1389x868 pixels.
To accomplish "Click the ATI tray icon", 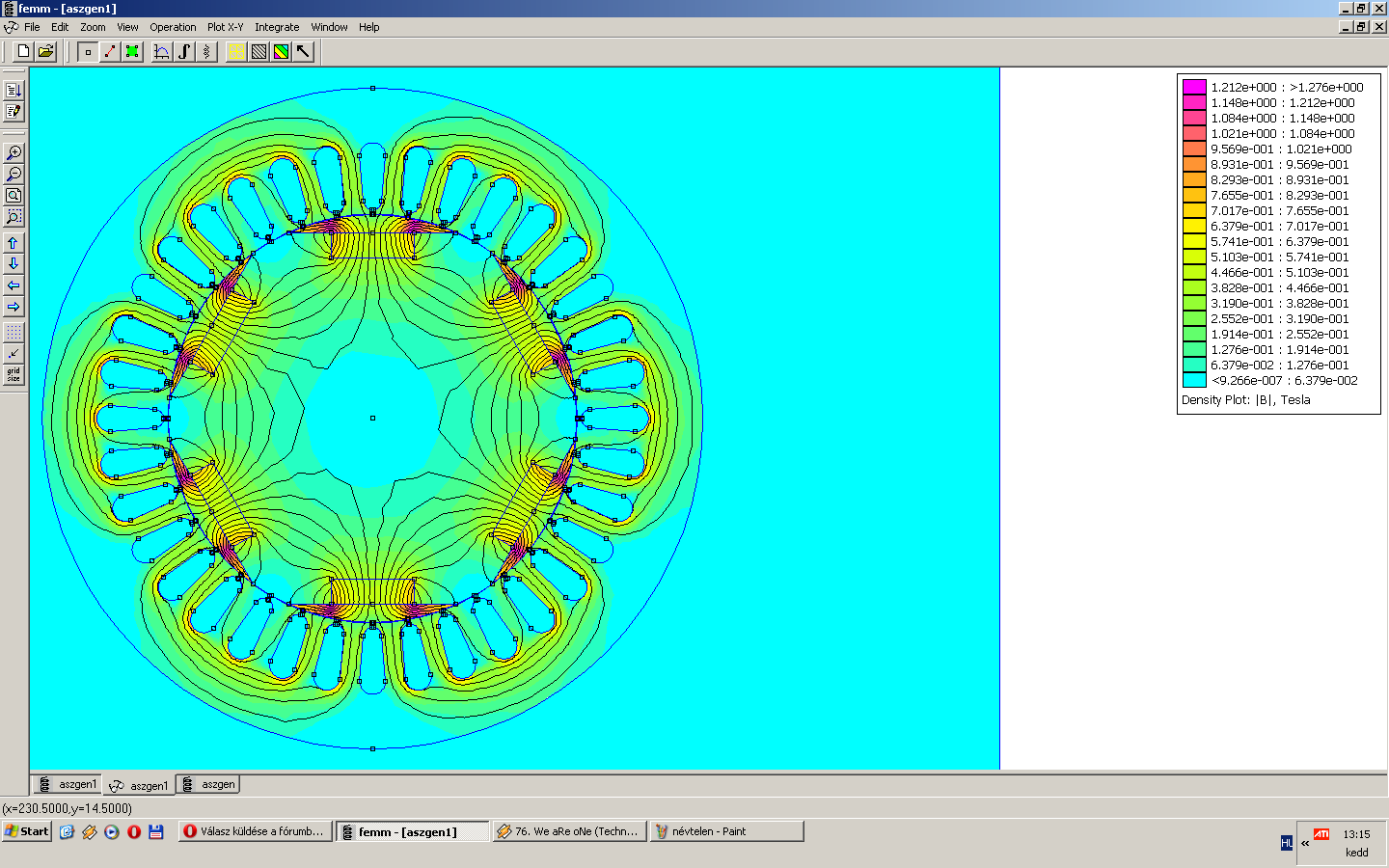I will tap(1321, 834).
